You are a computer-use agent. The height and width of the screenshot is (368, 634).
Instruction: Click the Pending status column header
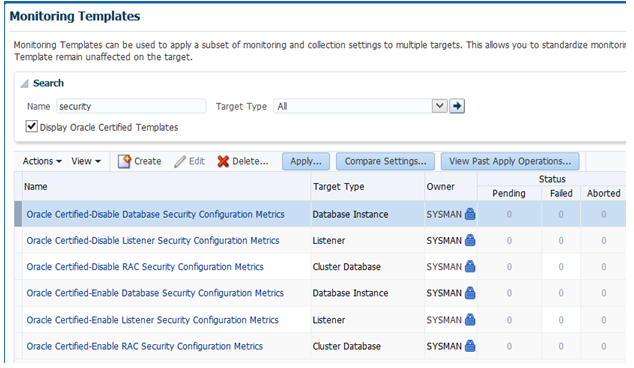[x=509, y=193]
